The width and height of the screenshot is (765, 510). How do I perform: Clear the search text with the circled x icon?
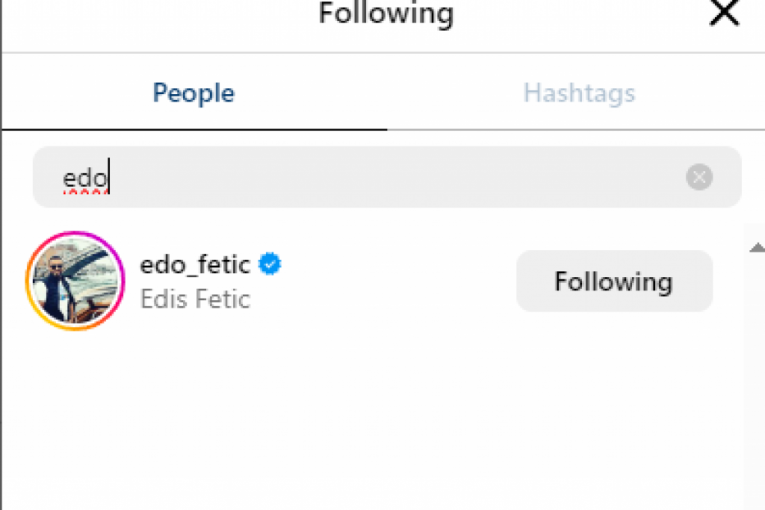699,178
